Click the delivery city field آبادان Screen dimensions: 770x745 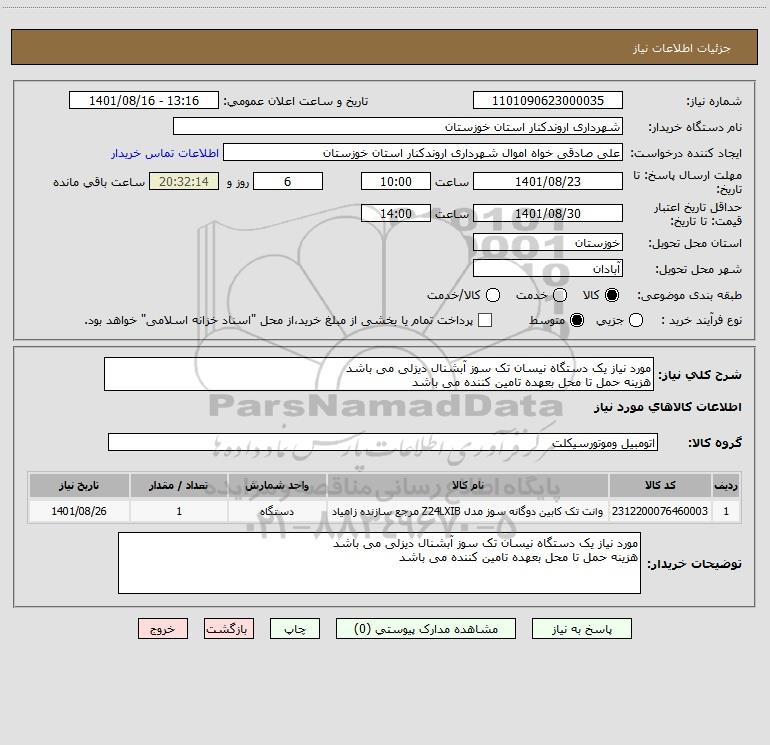[x=548, y=268]
